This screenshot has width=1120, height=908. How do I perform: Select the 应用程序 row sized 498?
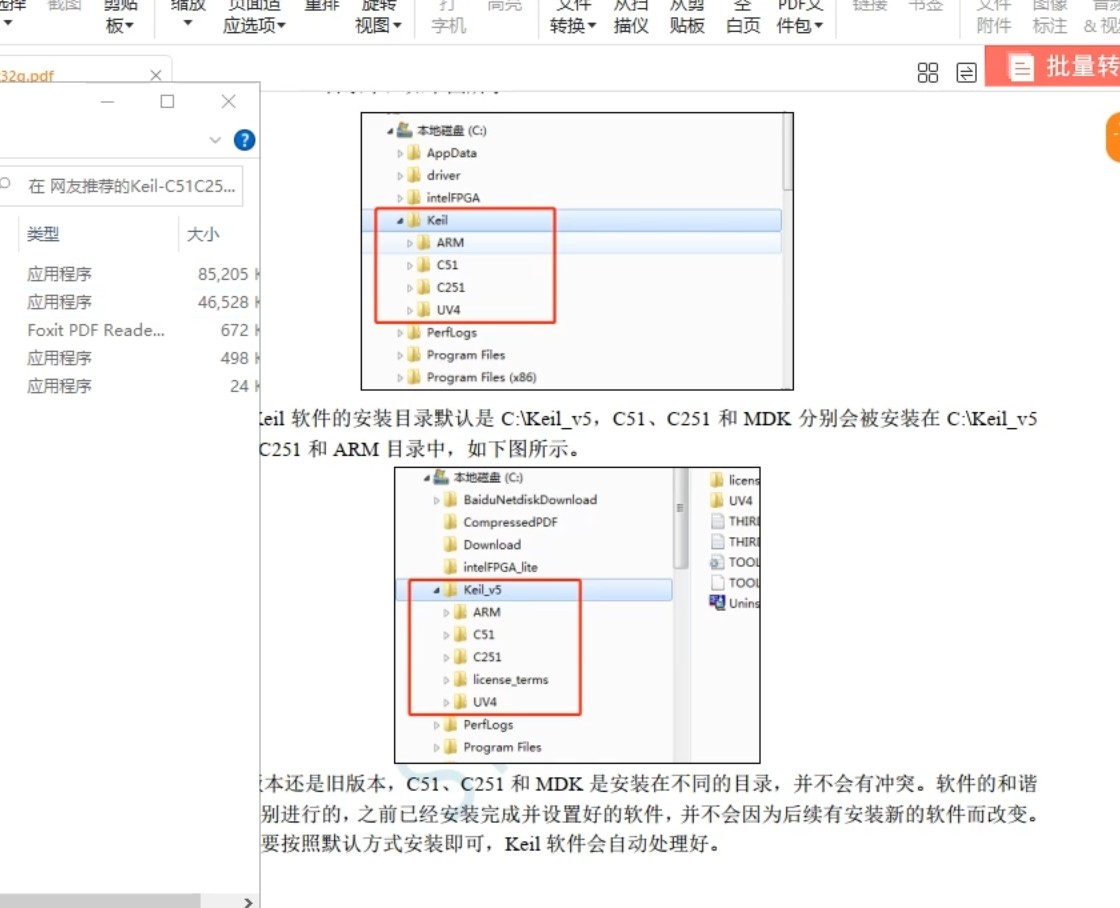[129, 358]
